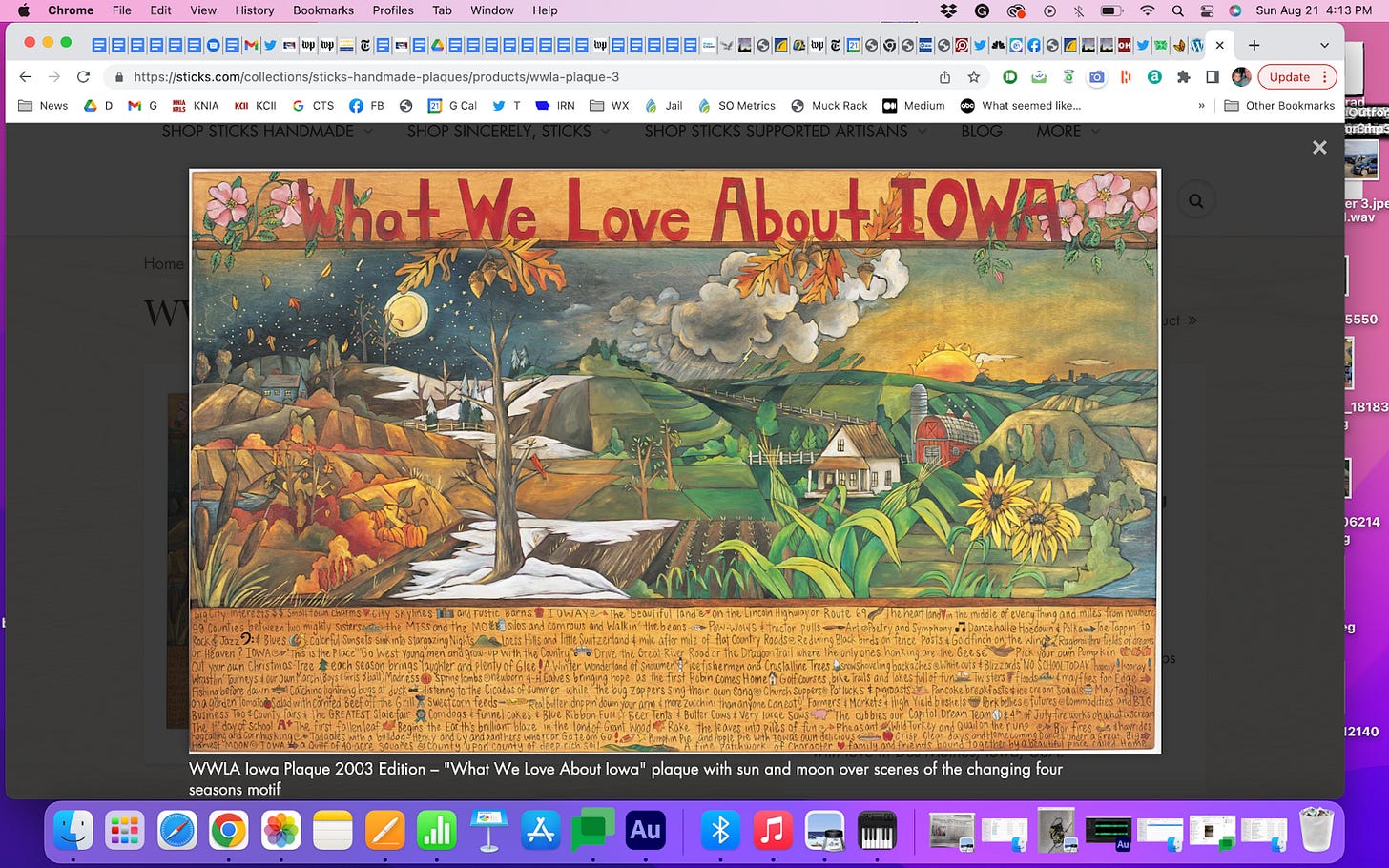Open the Profiles menu
Screen dimensions: 1389x868
393,10
